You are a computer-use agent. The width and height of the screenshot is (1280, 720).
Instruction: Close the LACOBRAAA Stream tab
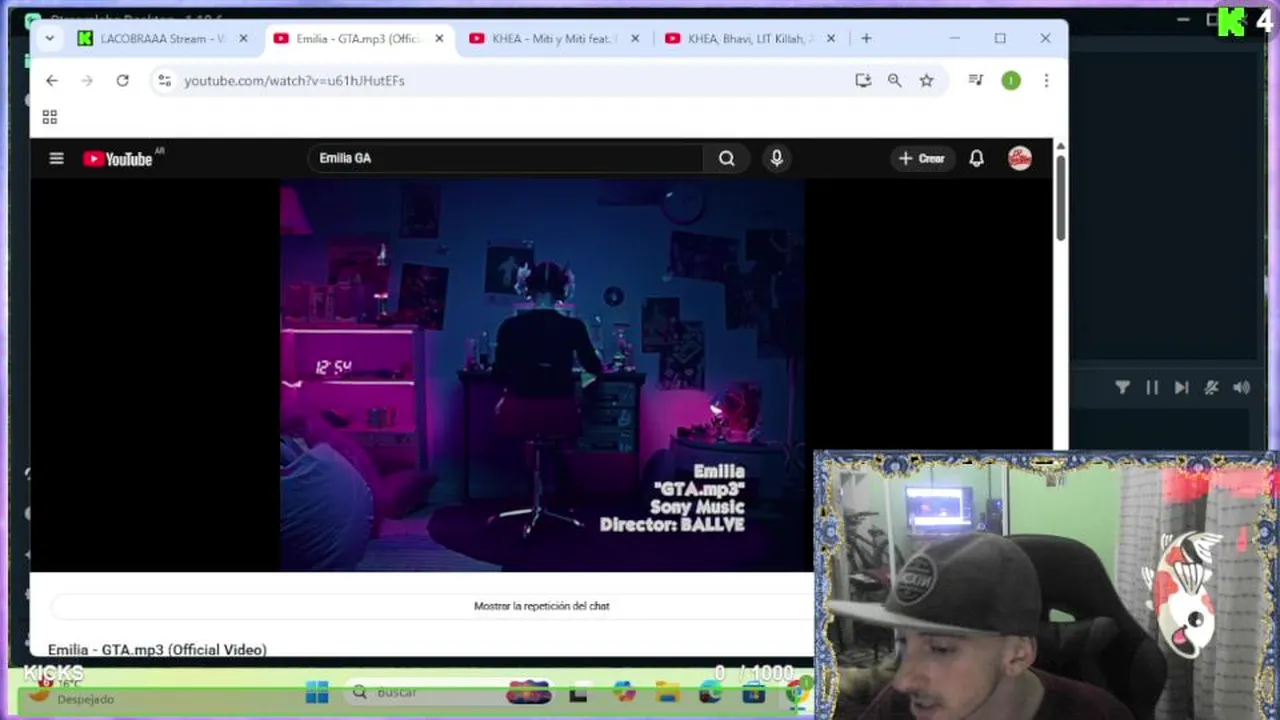[x=243, y=38]
